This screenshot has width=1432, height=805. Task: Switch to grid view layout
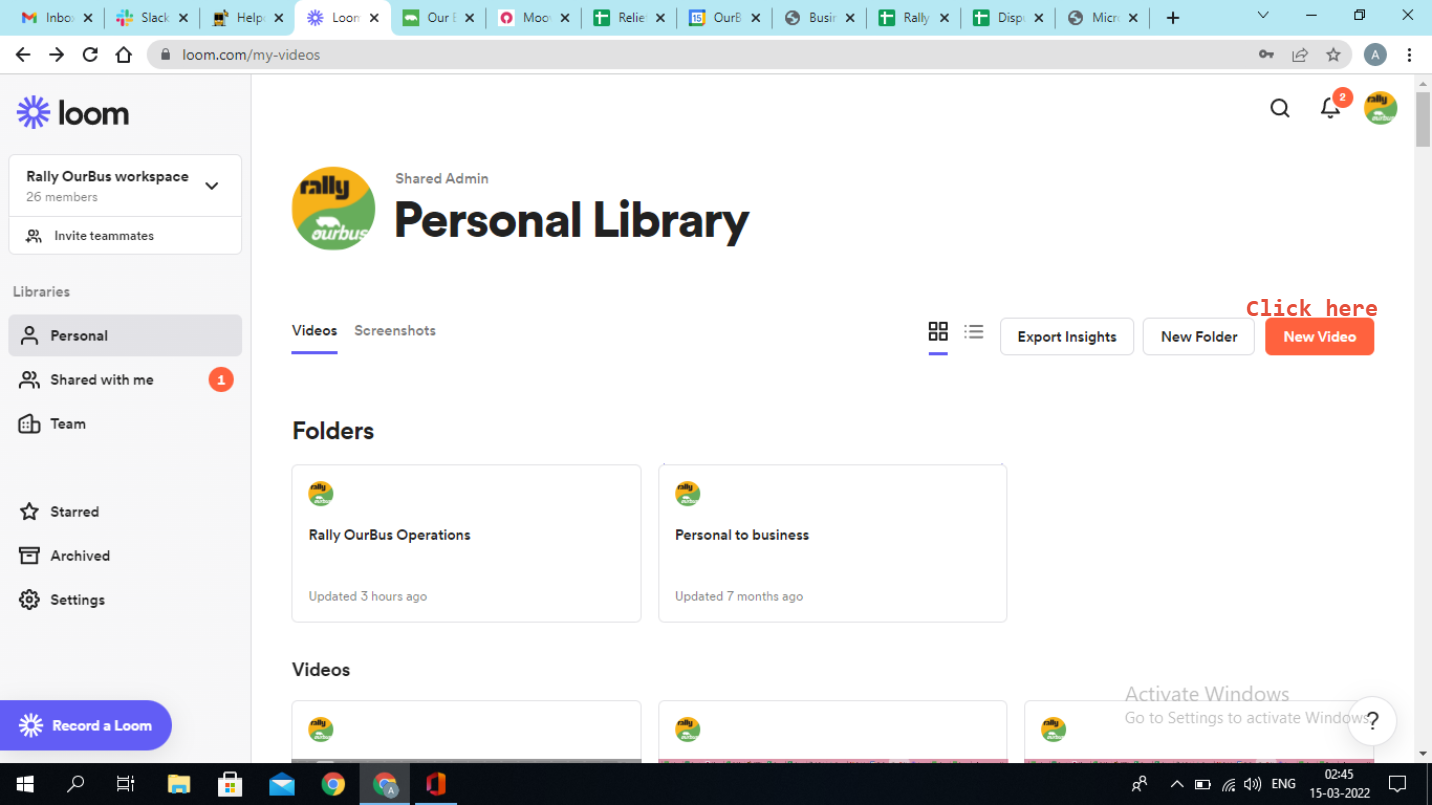point(938,331)
